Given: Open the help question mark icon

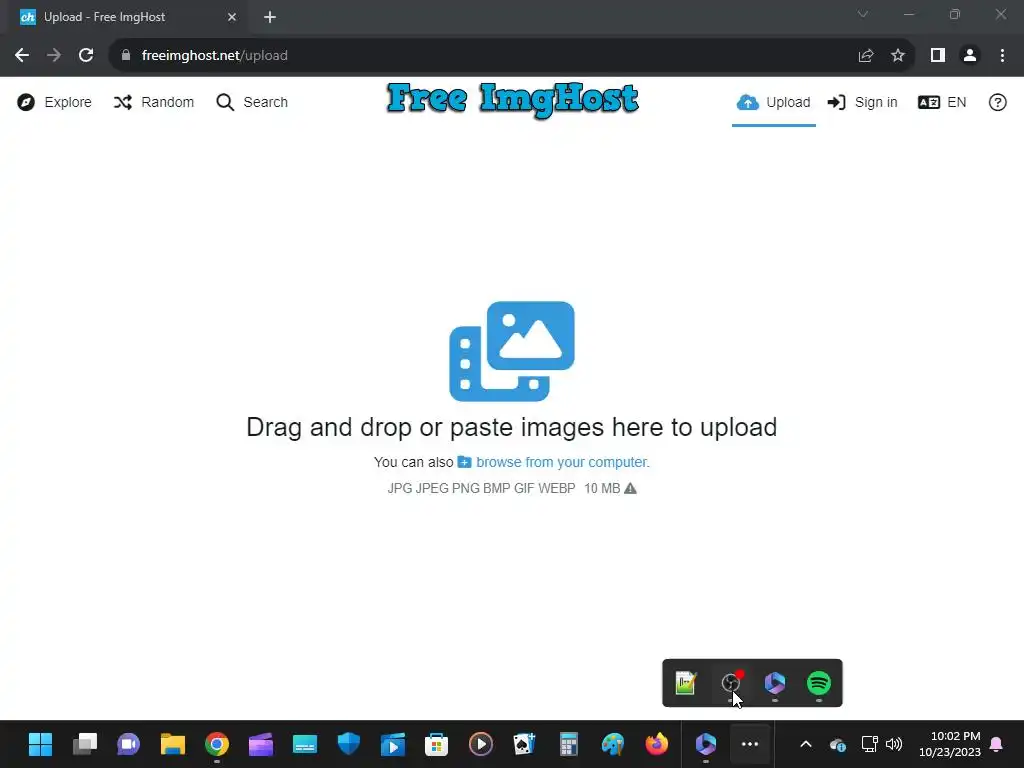Looking at the screenshot, I should (x=997, y=103).
